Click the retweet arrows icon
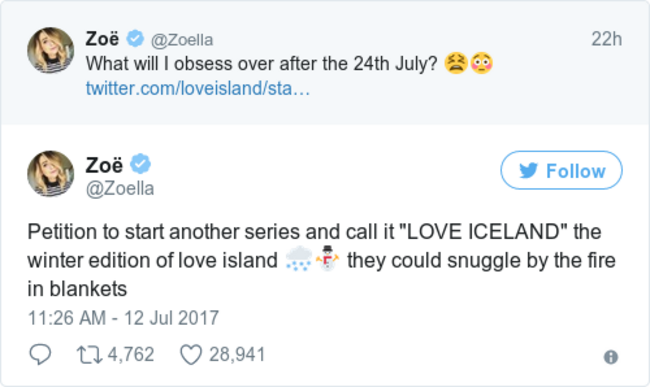 pos(90,355)
